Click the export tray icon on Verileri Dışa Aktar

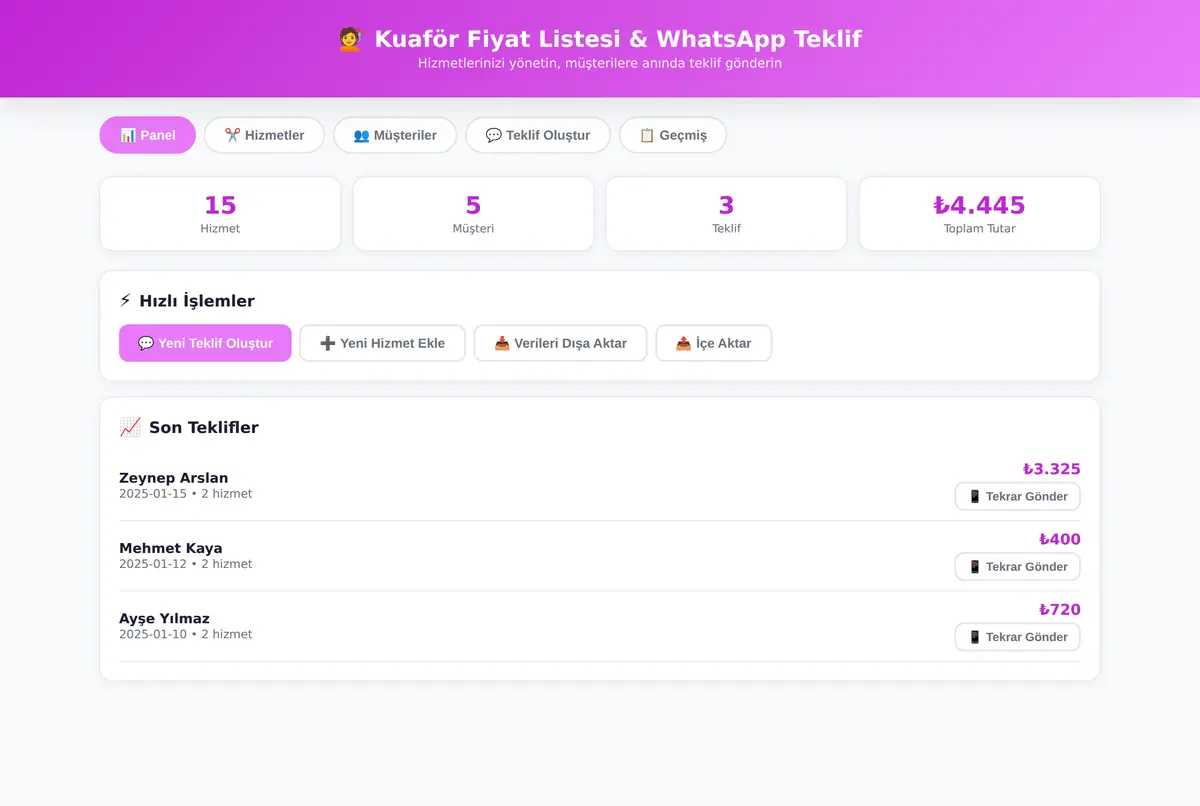(x=502, y=343)
